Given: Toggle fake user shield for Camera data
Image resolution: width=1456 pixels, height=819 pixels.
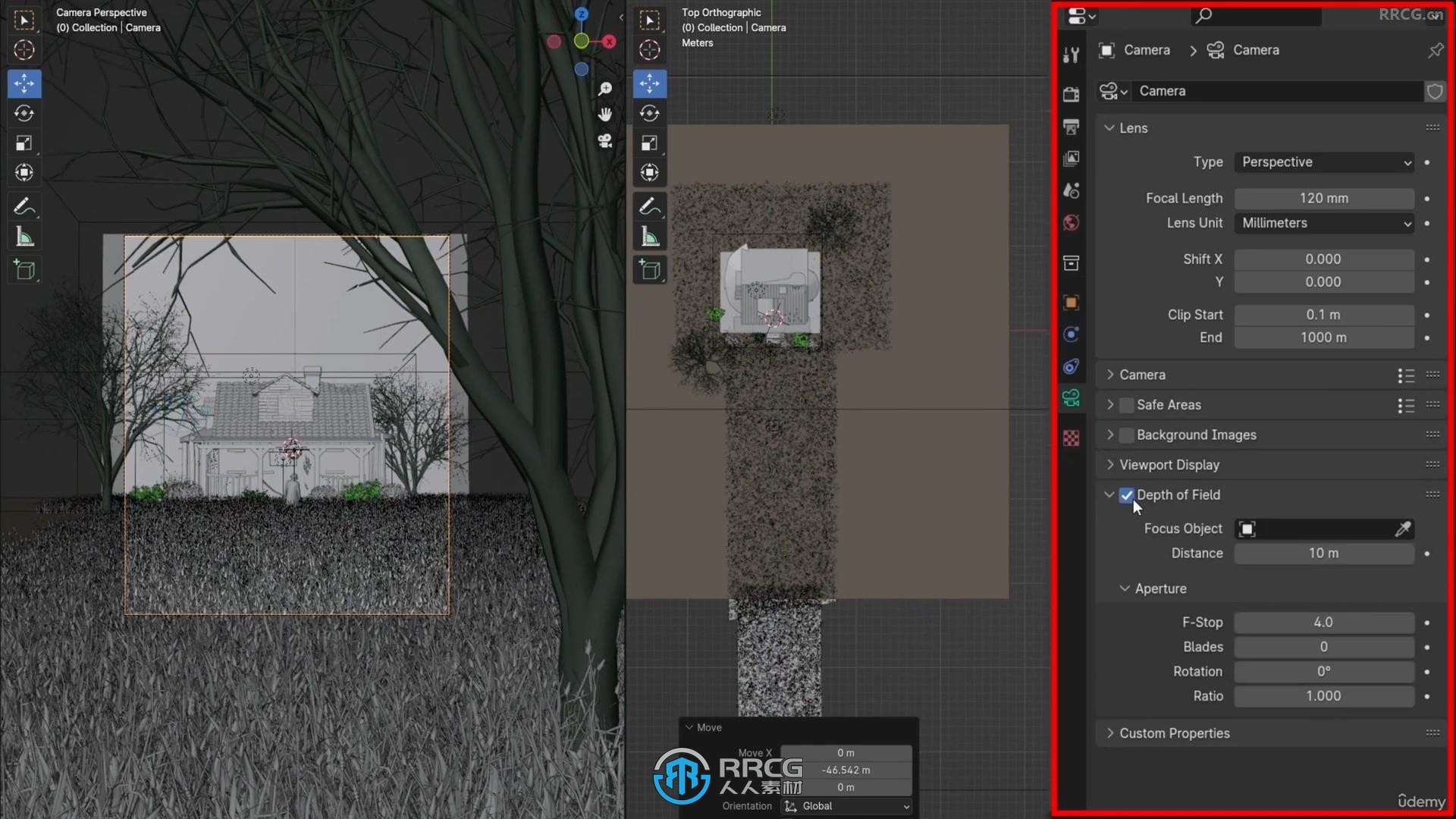Looking at the screenshot, I should pos(1435,92).
